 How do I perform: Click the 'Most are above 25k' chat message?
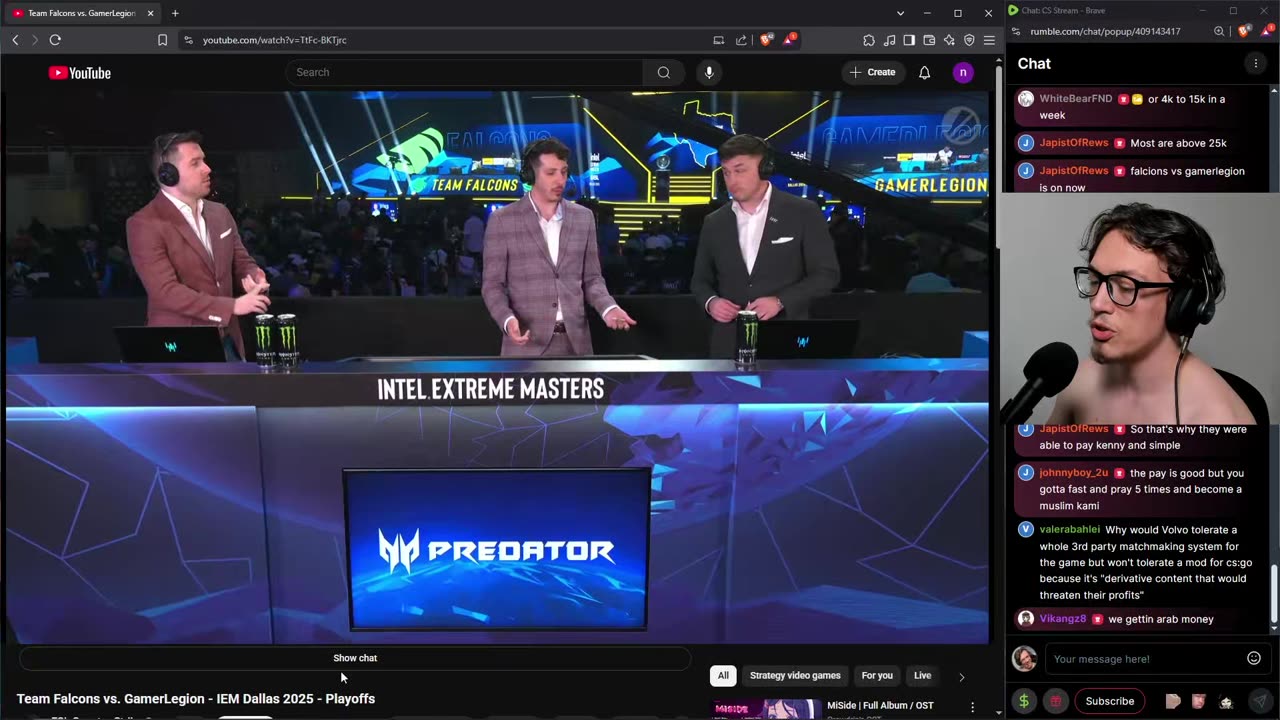point(1178,143)
